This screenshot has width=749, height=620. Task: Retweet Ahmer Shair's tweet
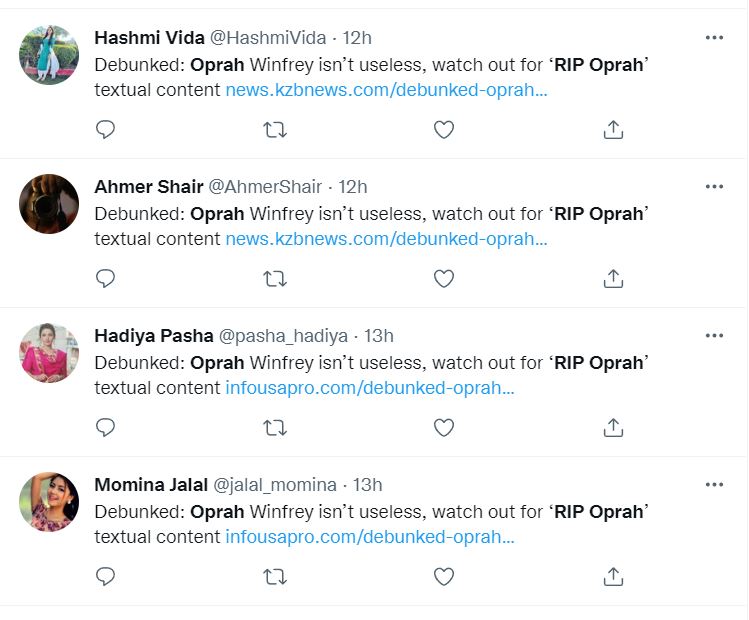[274, 278]
